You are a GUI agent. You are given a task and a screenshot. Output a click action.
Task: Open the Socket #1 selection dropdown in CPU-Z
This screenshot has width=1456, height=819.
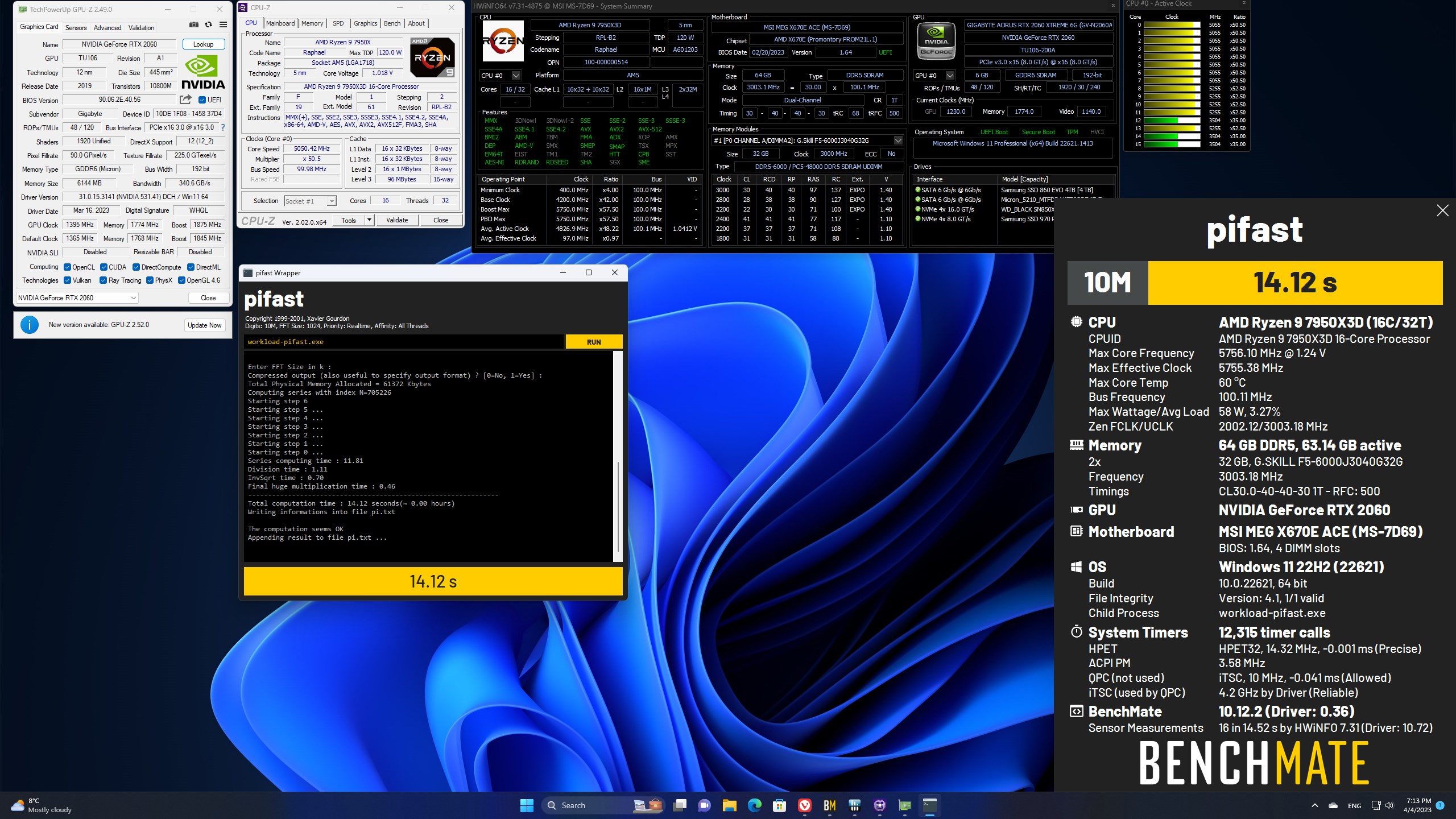[310, 201]
